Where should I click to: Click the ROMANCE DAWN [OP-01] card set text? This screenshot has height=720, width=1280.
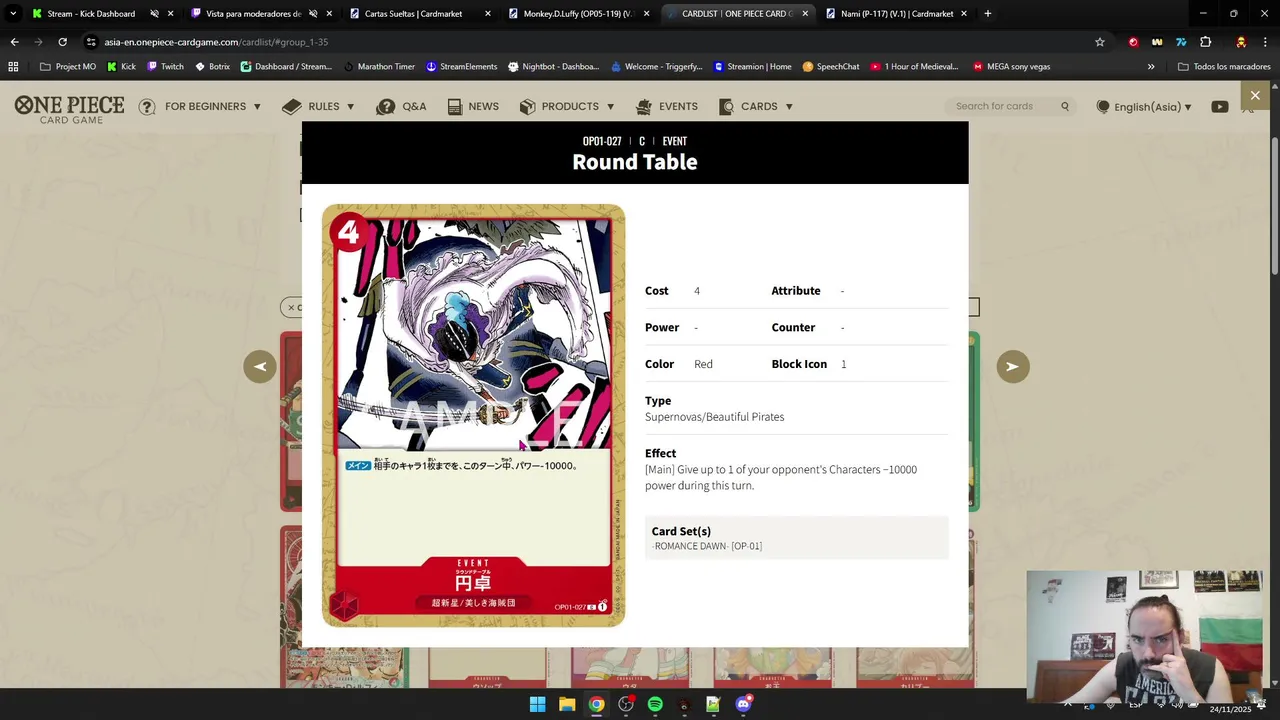[707, 546]
